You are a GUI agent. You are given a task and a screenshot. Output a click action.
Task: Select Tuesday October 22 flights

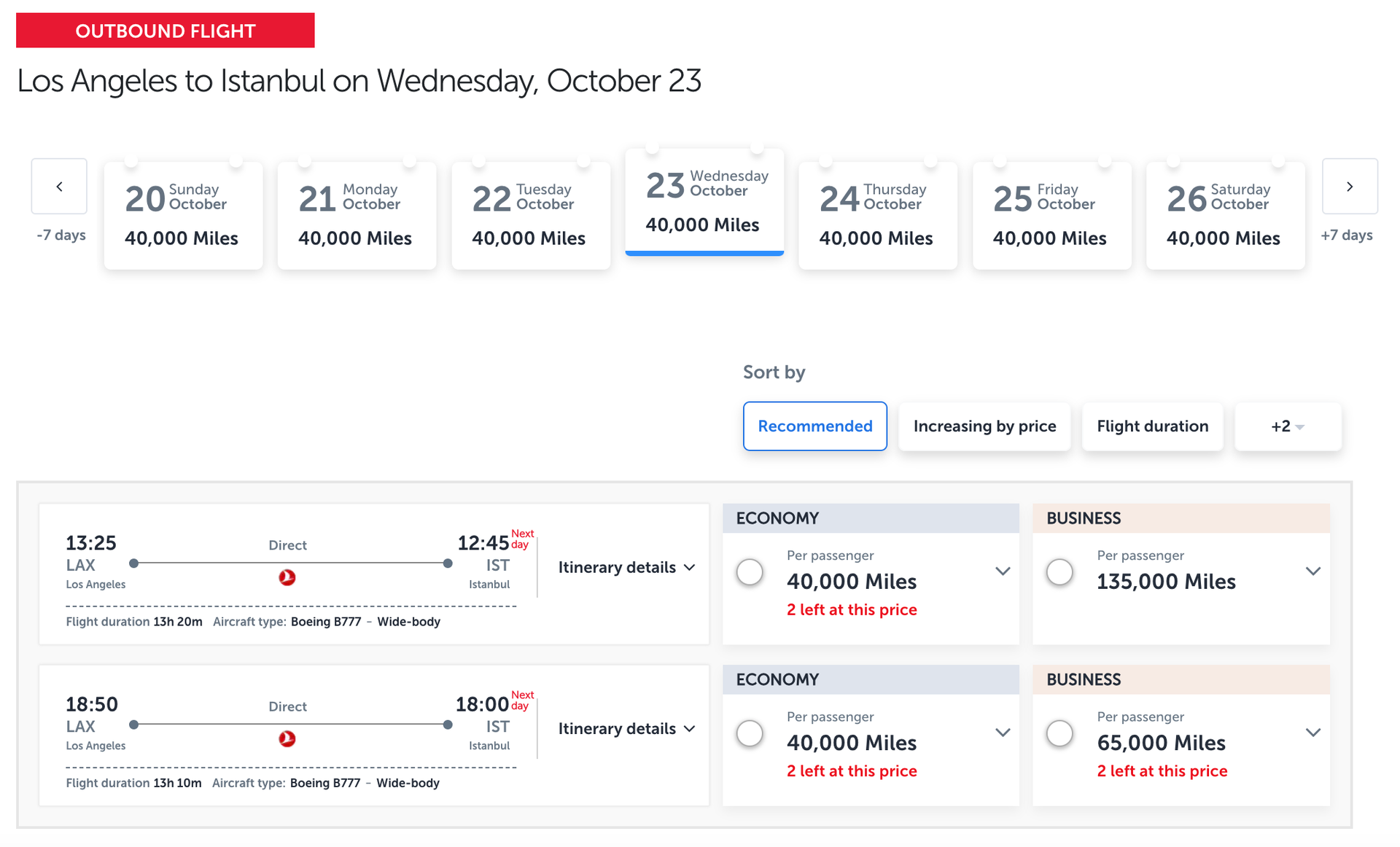[x=530, y=215]
